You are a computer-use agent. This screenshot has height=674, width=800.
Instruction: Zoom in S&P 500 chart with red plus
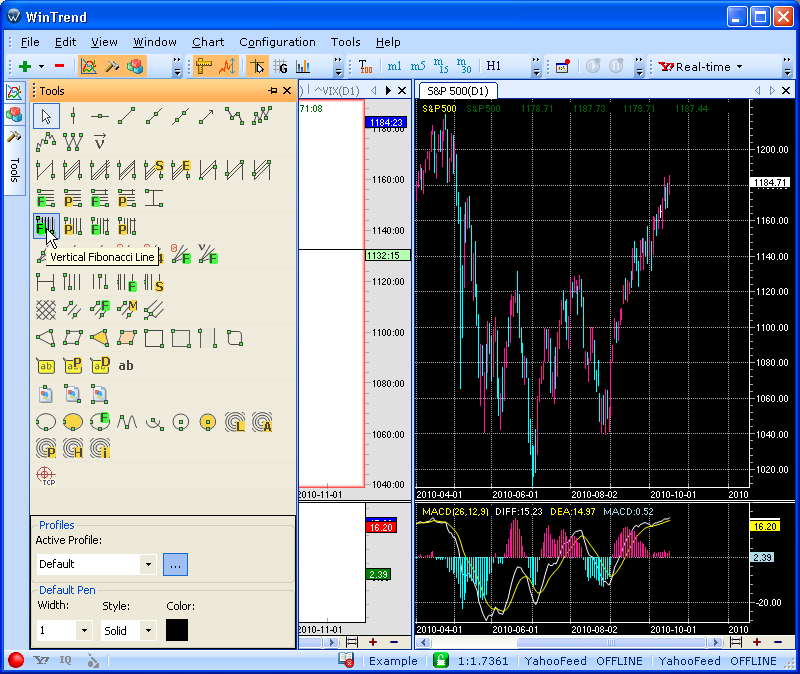click(757, 642)
